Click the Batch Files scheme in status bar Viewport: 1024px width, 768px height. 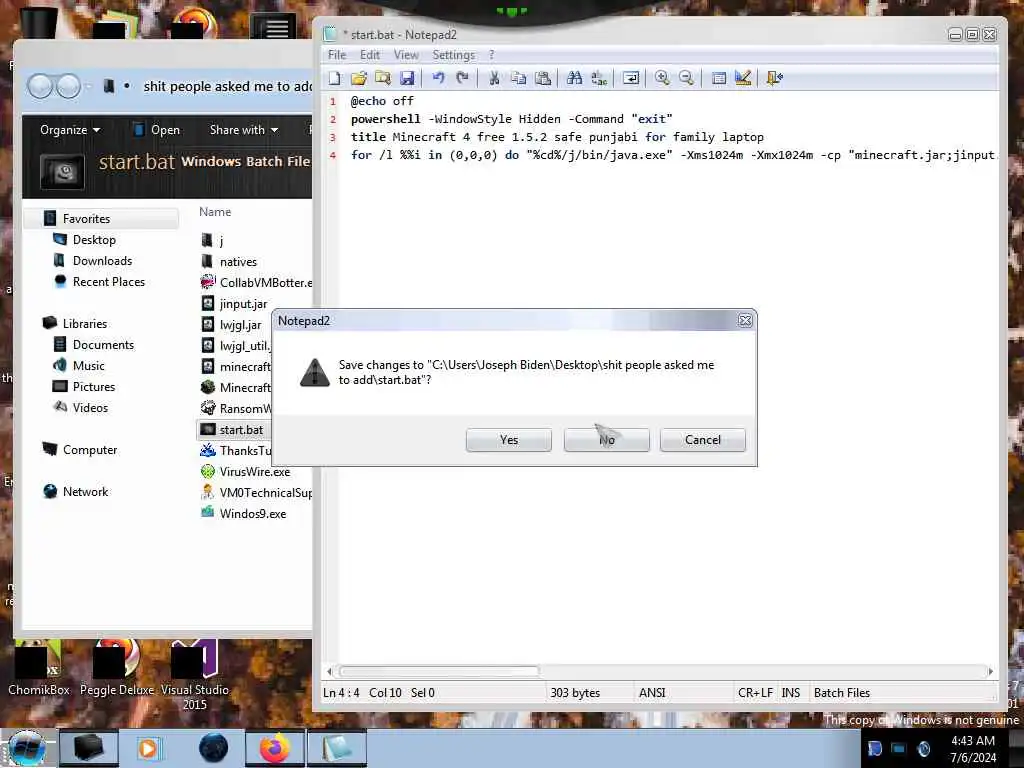coord(842,692)
